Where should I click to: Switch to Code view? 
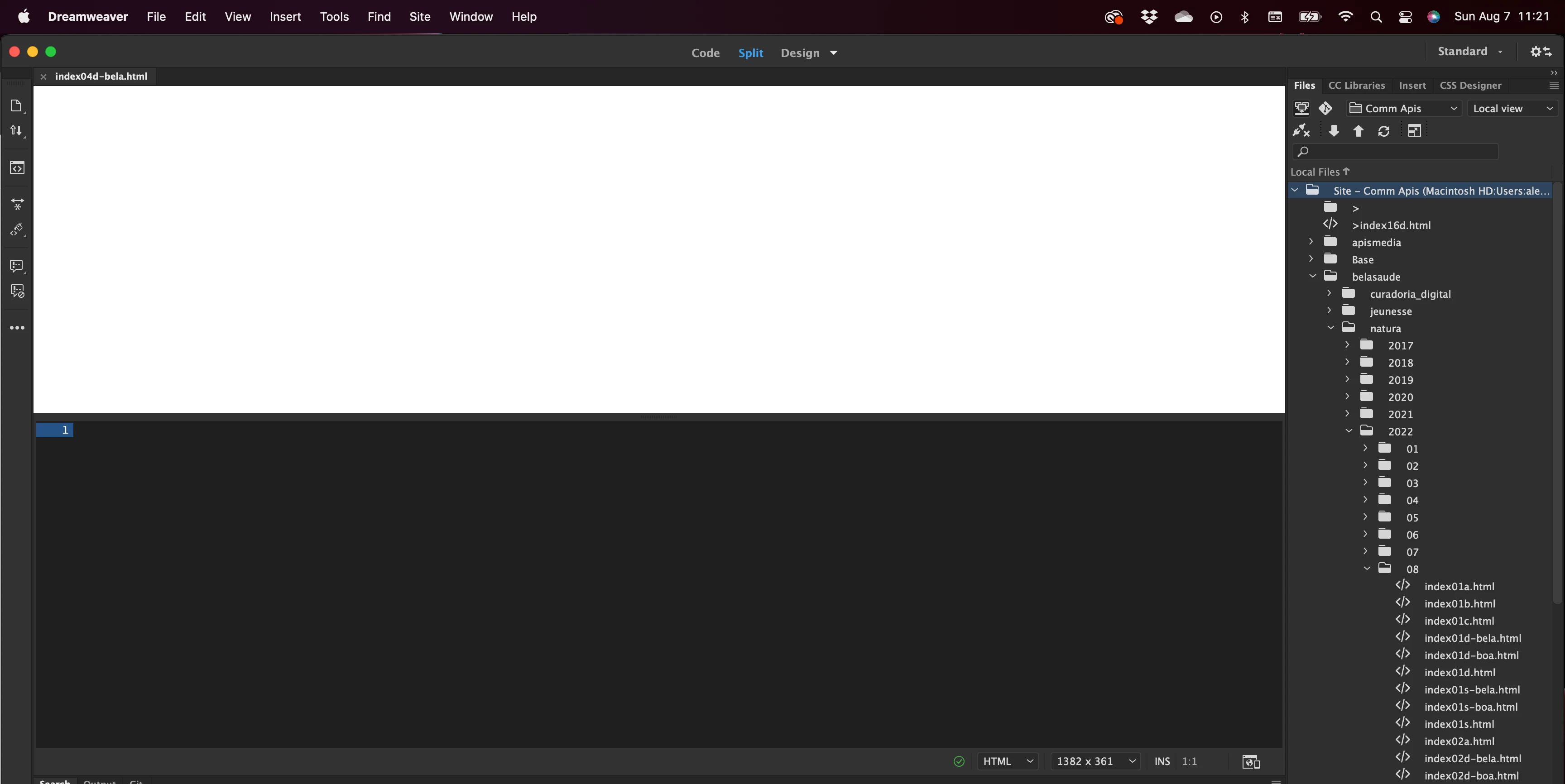click(x=706, y=53)
